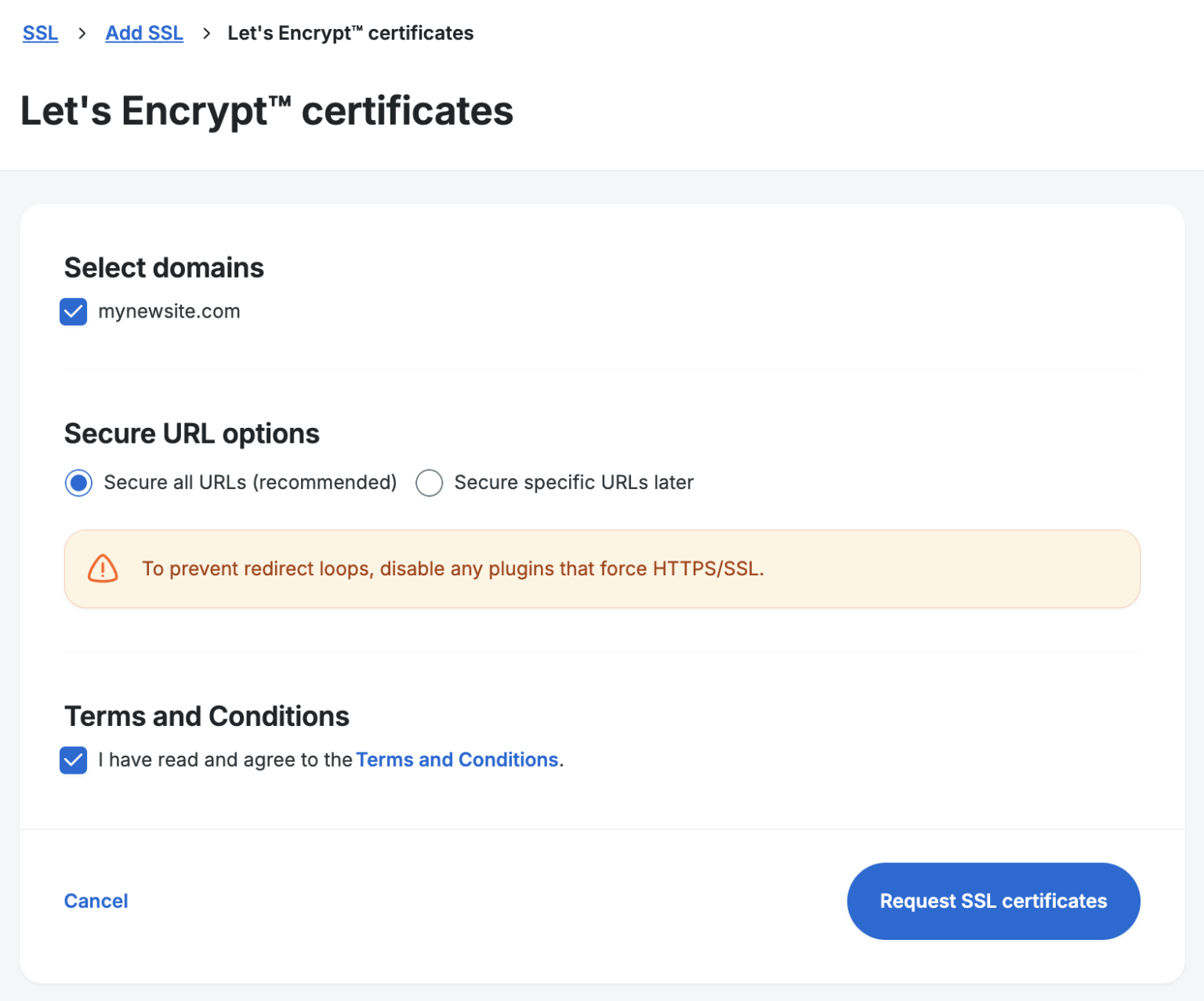Image resolution: width=1204 pixels, height=1001 pixels.
Task: Click the mynewsite.com domain label
Action: click(x=169, y=311)
